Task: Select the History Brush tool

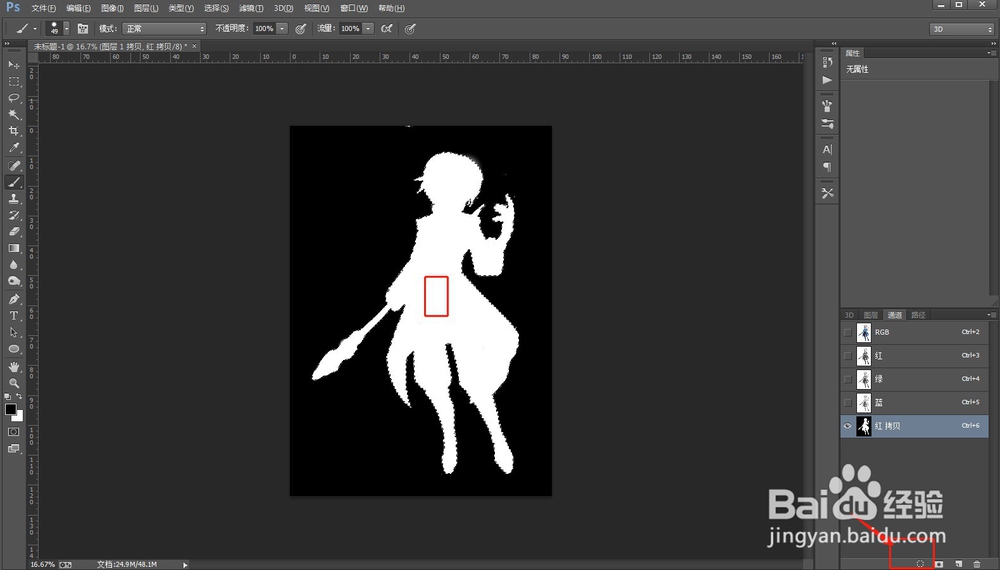Action: tap(13, 216)
